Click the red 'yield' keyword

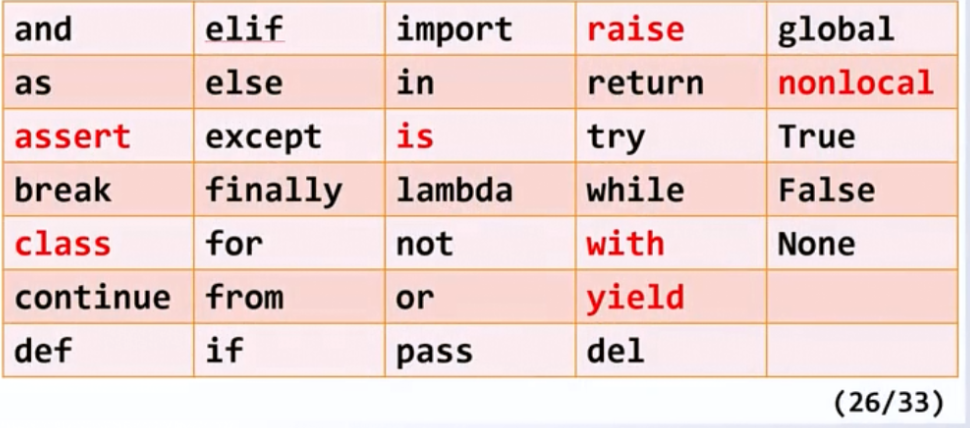point(635,297)
